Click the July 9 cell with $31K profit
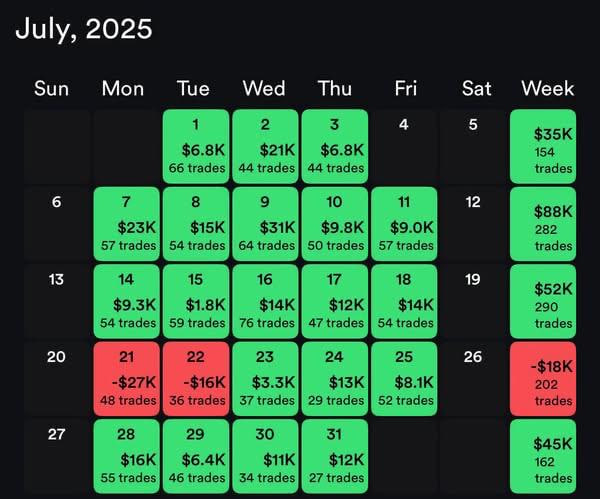 click(264, 224)
